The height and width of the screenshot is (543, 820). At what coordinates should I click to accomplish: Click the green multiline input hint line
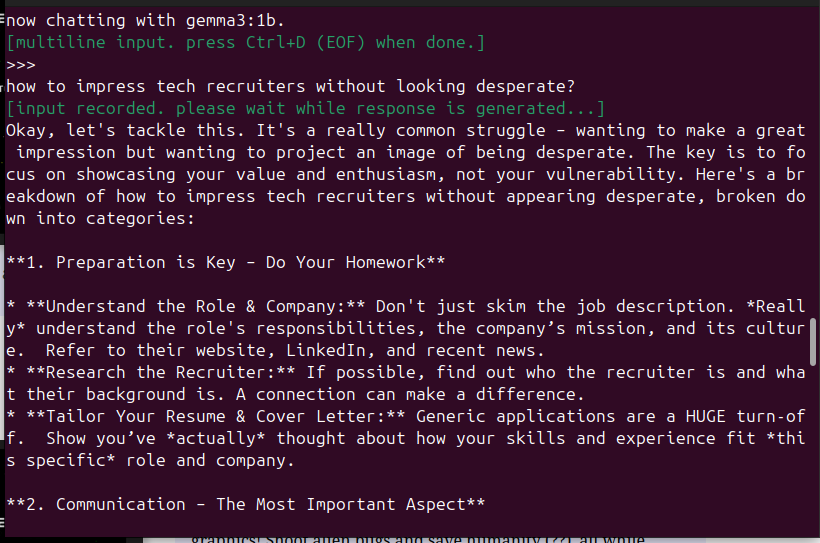(246, 42)
